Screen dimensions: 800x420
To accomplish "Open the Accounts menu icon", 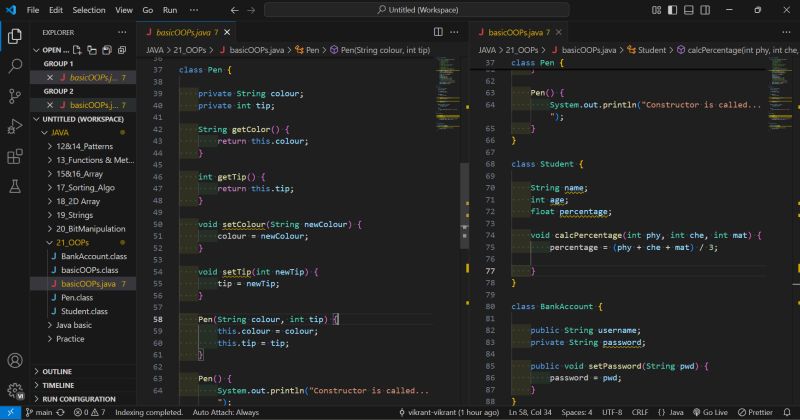I will tap(15, 360).
